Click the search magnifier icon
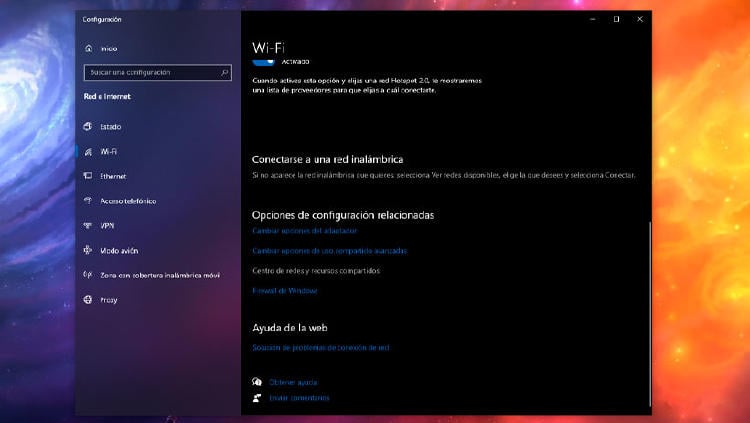Viewport: 750px width, 423px height. pos(226,72)
